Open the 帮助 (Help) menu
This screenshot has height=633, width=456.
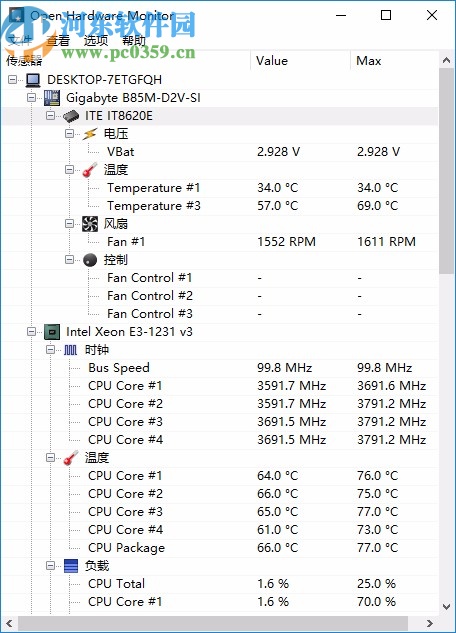pyautogui.click(x=134, y=40)
